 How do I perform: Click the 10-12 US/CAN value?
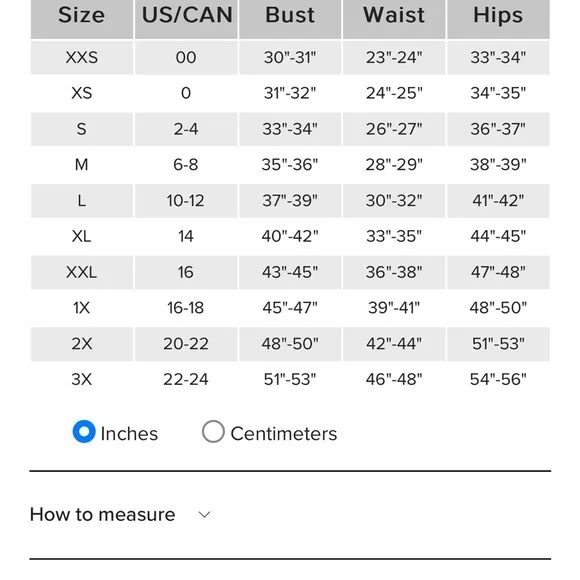click(186, 200)
